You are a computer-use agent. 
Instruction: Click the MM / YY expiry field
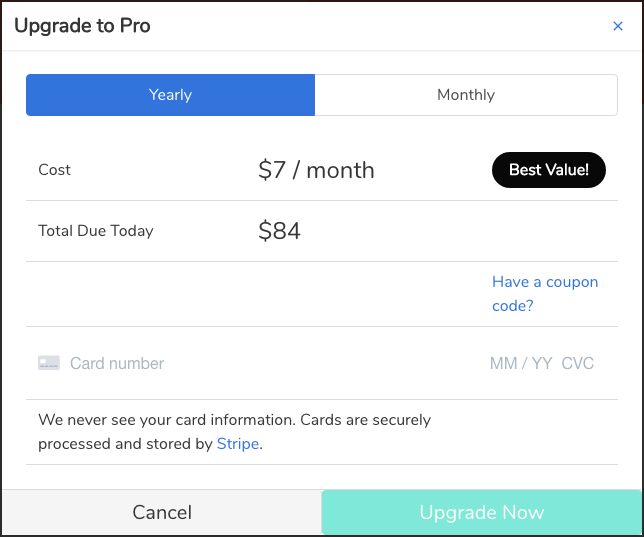tap(520, 363)
